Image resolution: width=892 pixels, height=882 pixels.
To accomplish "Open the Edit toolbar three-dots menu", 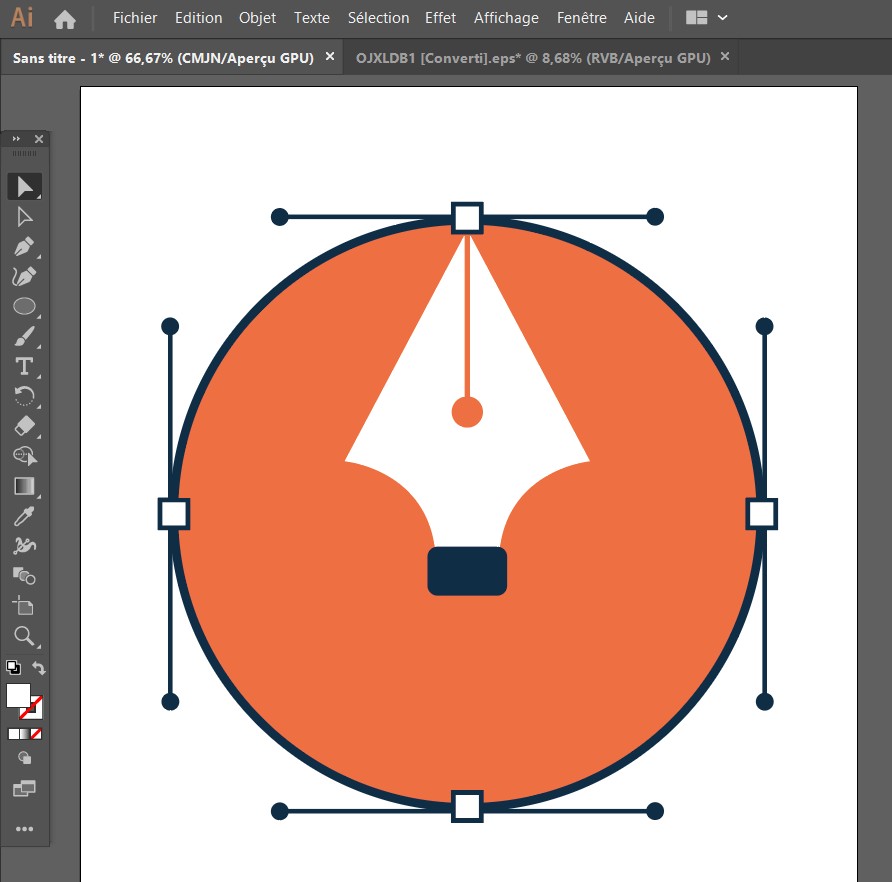I will click(x=25, y=829).
